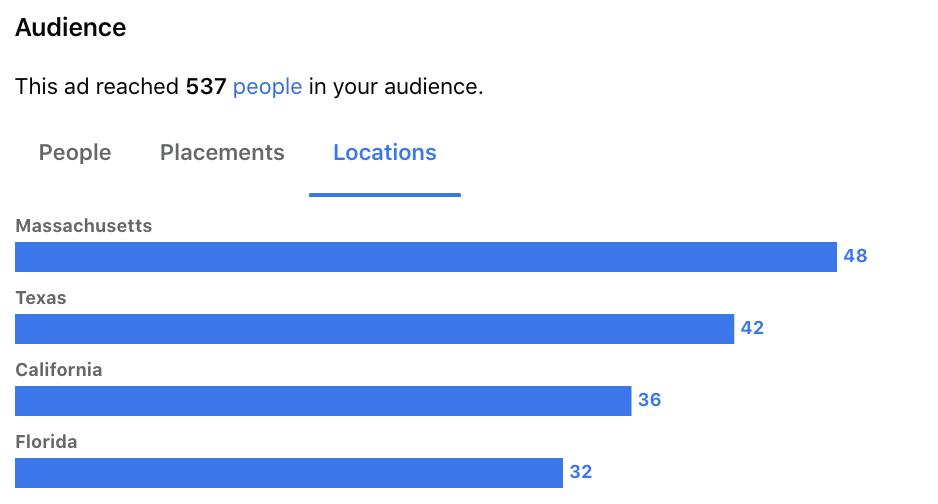The height and width of the screenshot is (504, 938).
Task: Click the value 32 beside Florida bar
Action: (581, 472)
